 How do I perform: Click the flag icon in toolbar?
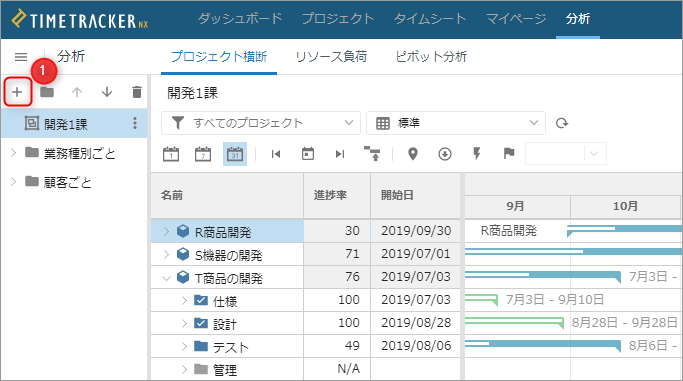click(x=509, y=153)
